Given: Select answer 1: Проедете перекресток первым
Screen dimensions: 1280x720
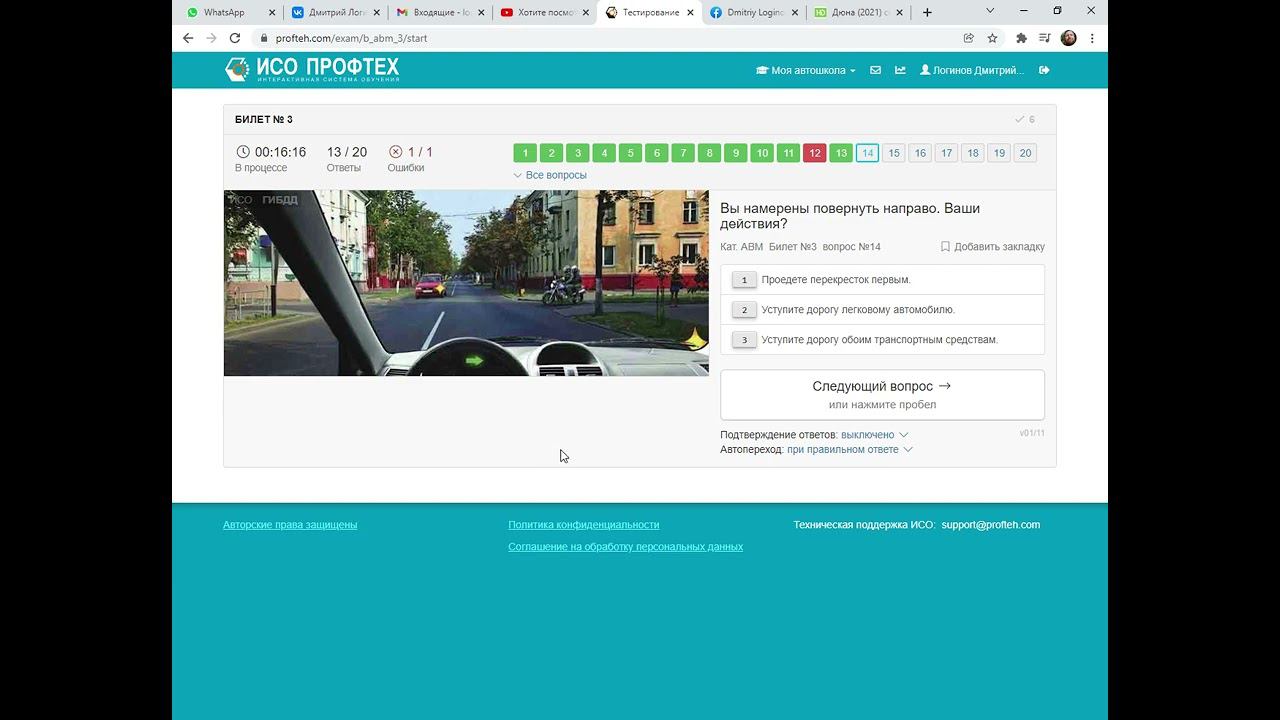Looking at the screenshot, I should [882, 280].
